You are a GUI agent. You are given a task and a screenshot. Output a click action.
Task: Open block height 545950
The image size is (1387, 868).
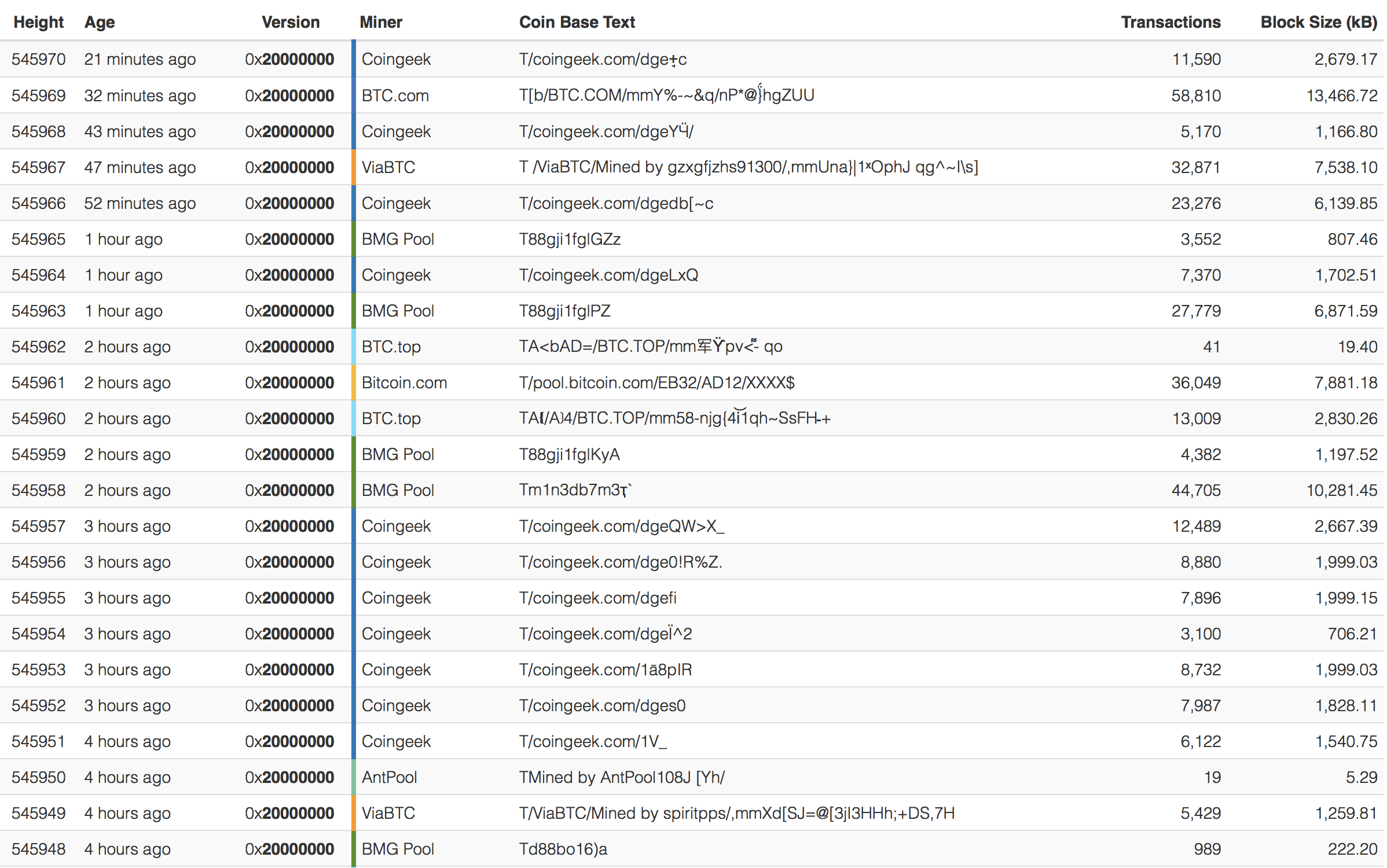[38, 777]
